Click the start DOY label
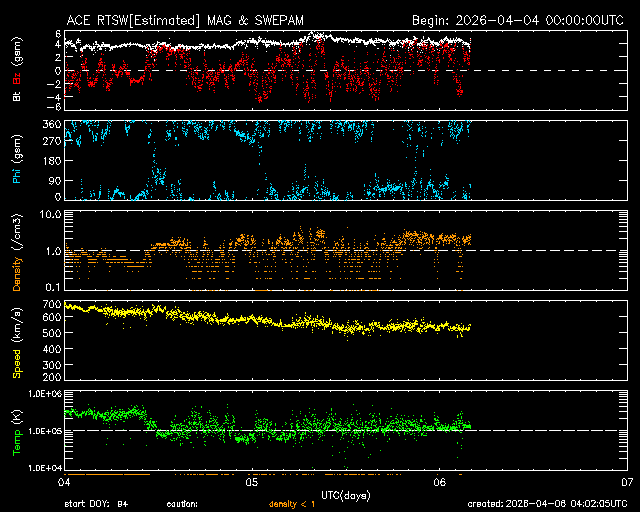The width and height of the screenshot is (640, 512). 98,504
